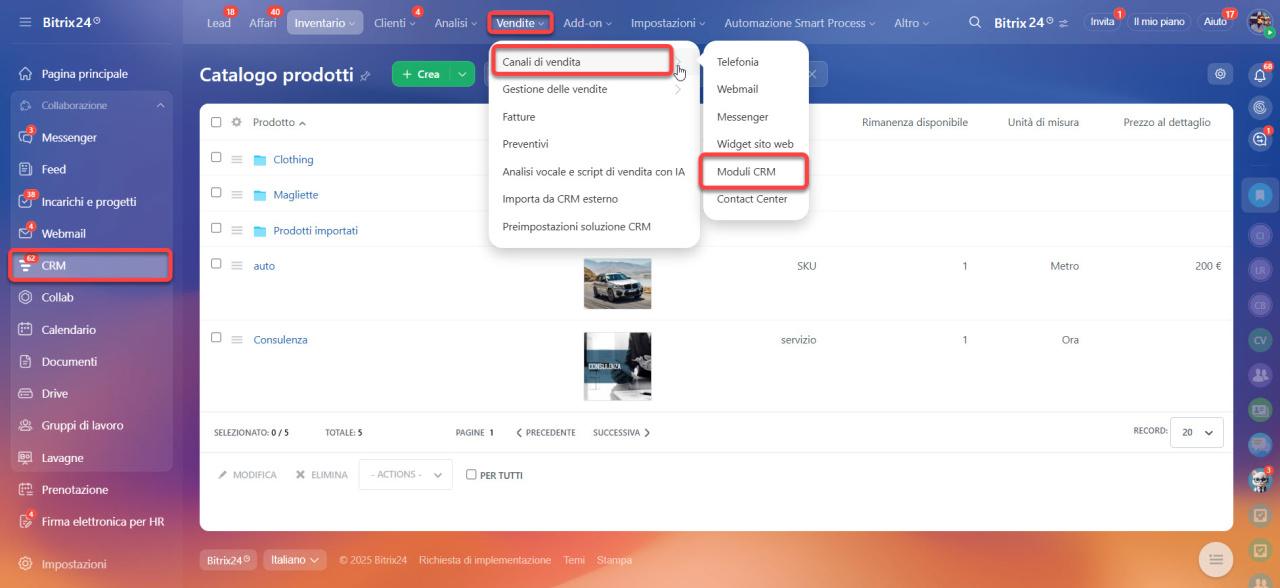1280x588 pixels.
Task: Pin the Catalogo prodotti page icon
Action: 365,75
